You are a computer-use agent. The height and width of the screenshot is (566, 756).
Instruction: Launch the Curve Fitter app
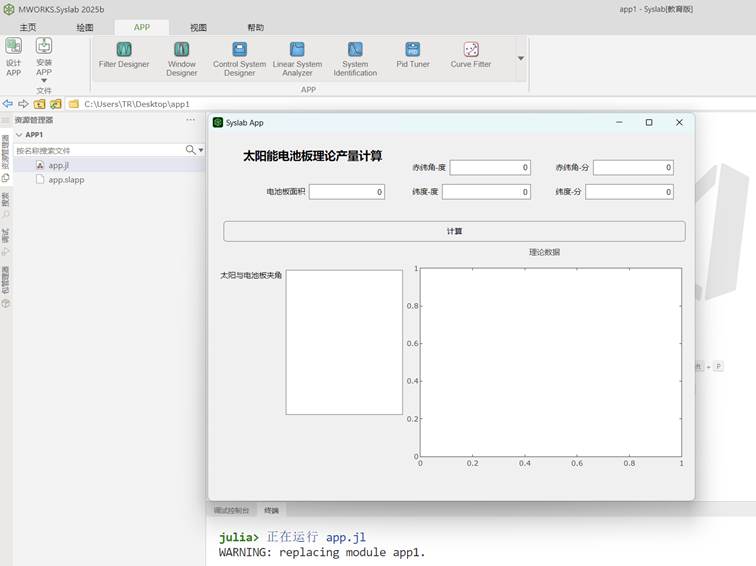click(x=471, y=54)
